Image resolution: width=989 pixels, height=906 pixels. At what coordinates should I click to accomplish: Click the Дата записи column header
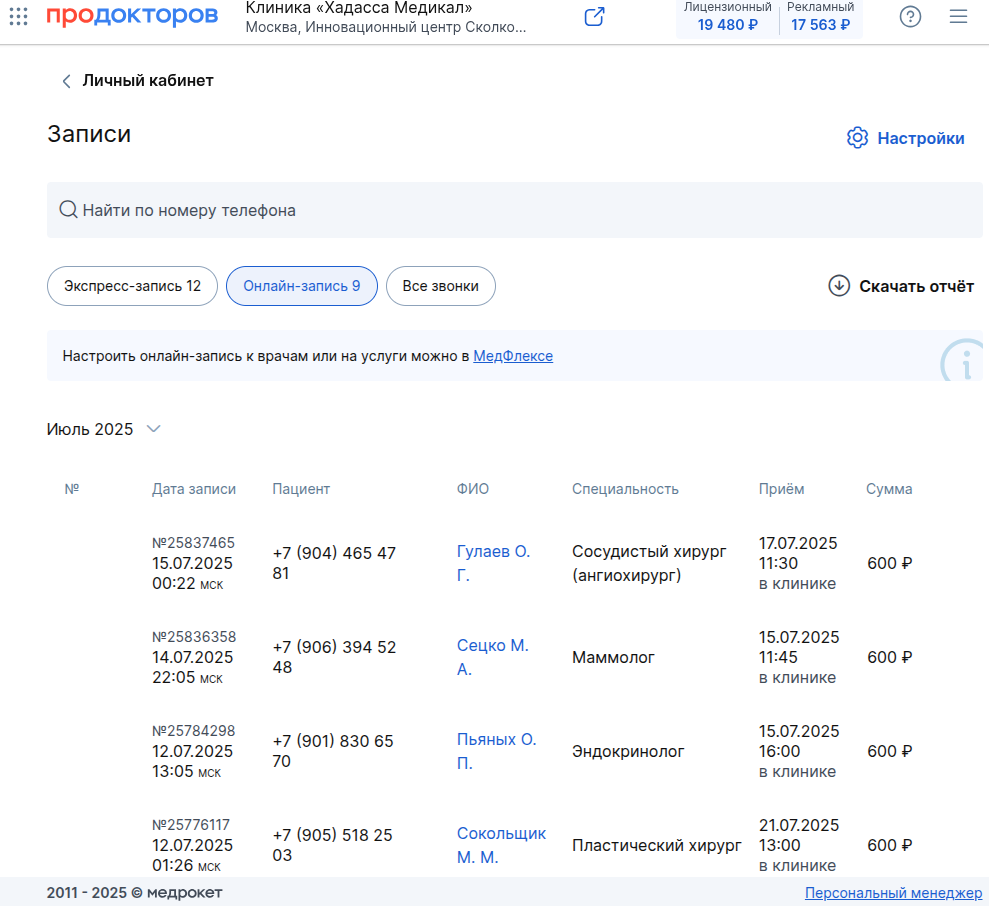pyautogui.click(x=194, y=489)
